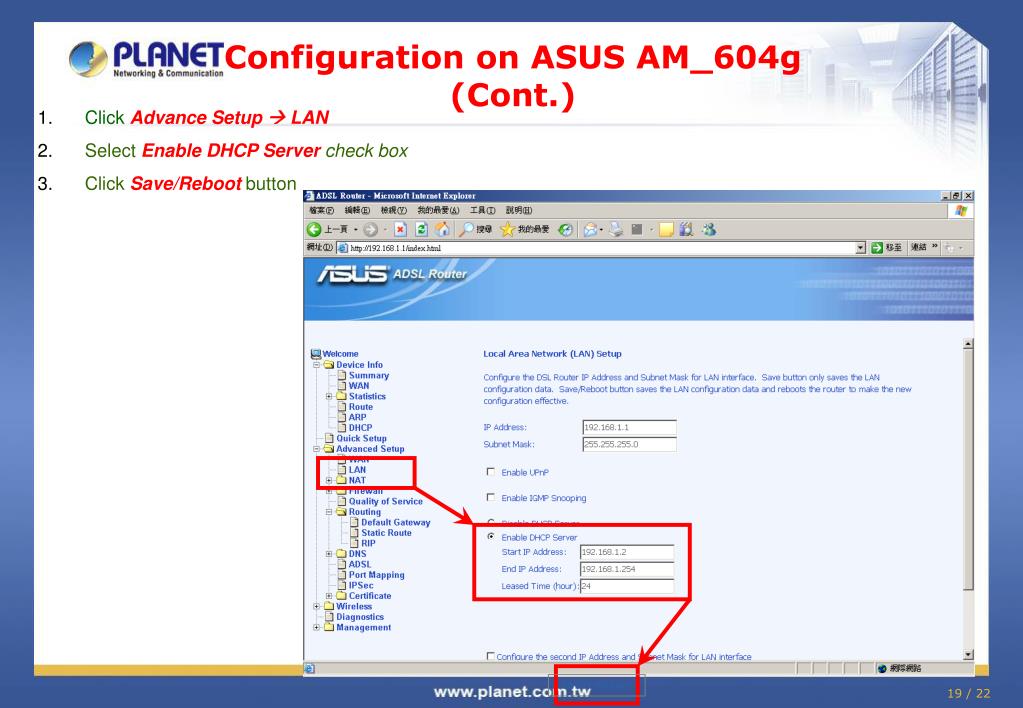Click the green Go arrow button
Viewport: 1023px width, 708px height.
click(x=877, y=247)
